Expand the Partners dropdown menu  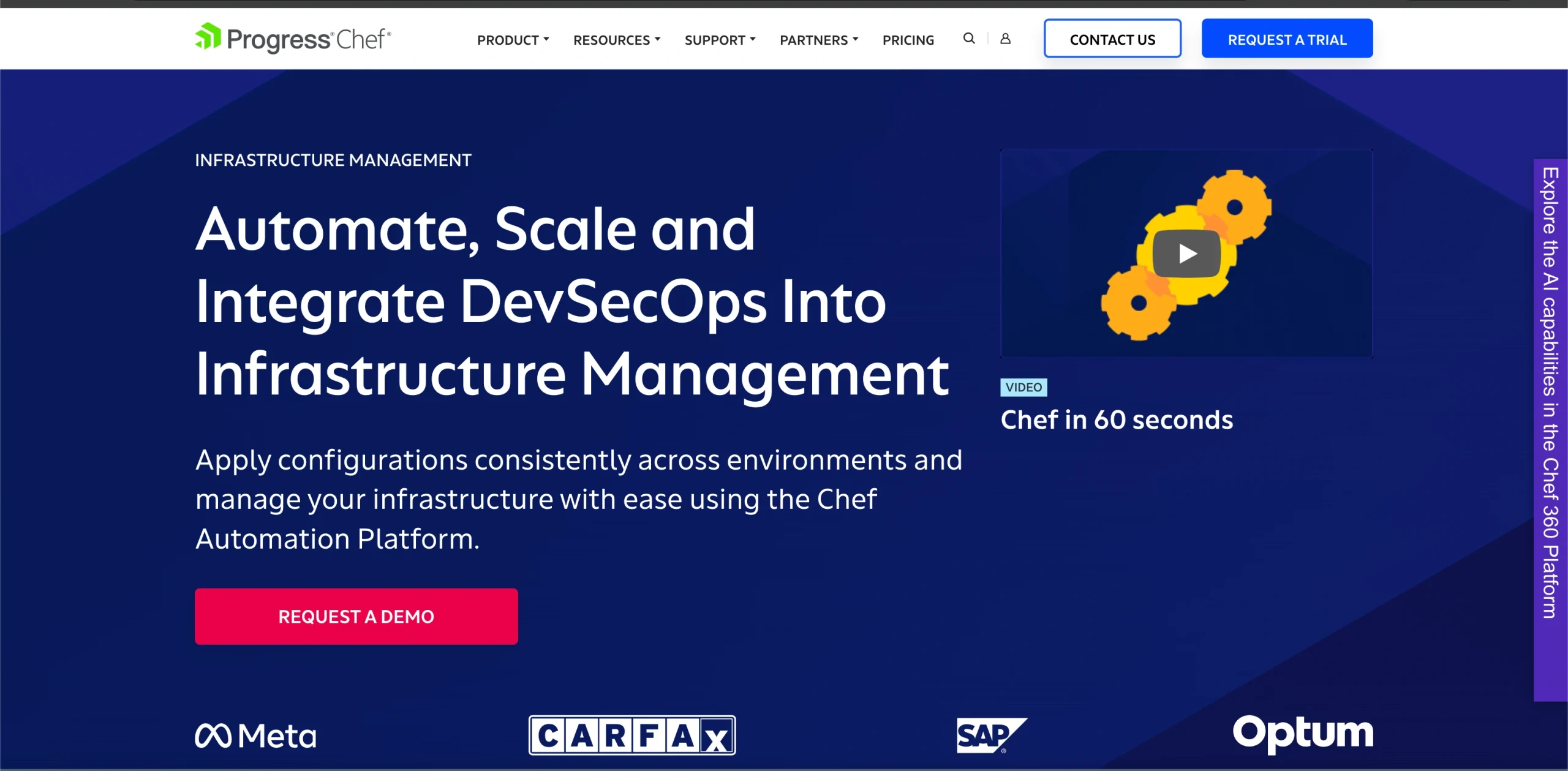tap(819, 40)
